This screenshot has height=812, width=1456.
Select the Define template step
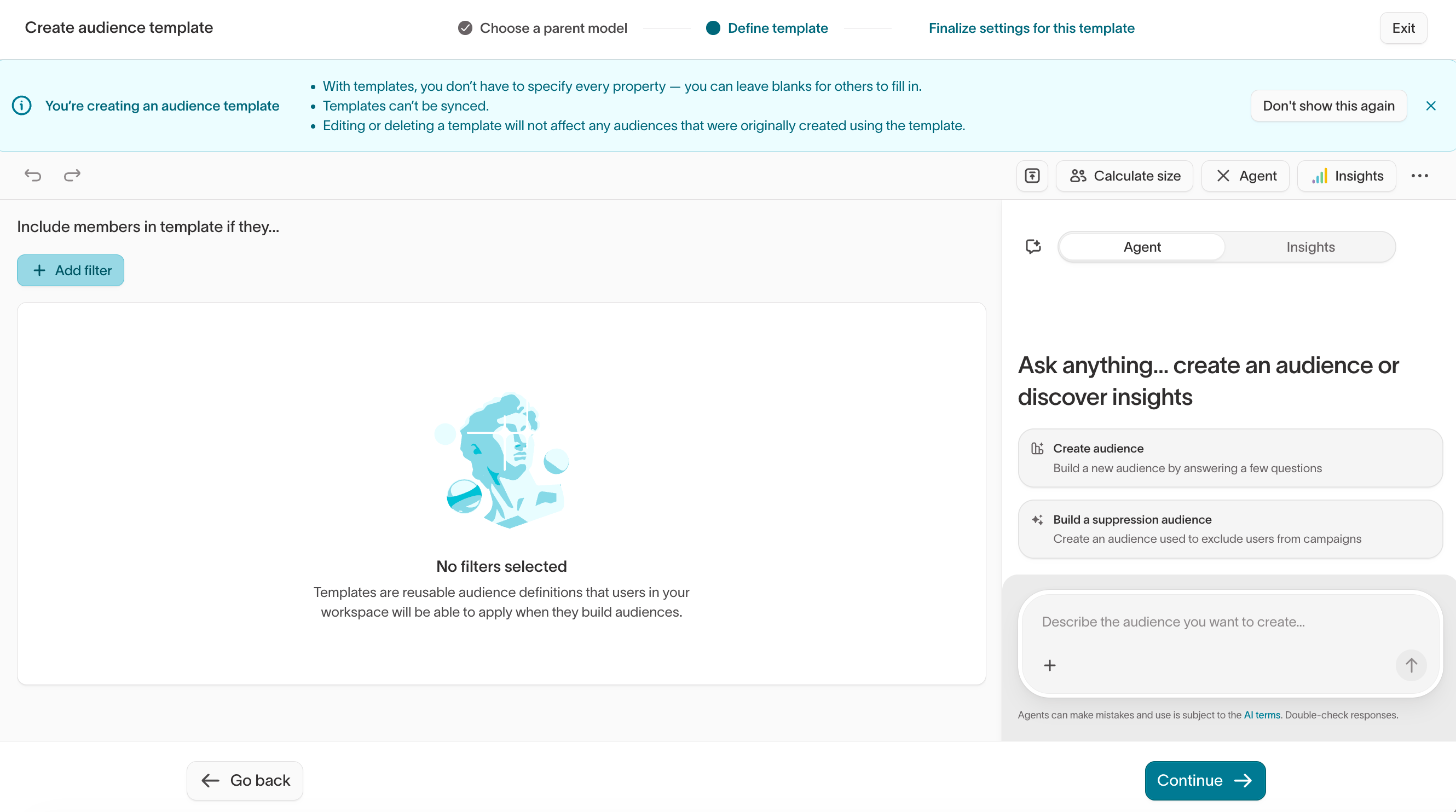click(x=767, y=28)
